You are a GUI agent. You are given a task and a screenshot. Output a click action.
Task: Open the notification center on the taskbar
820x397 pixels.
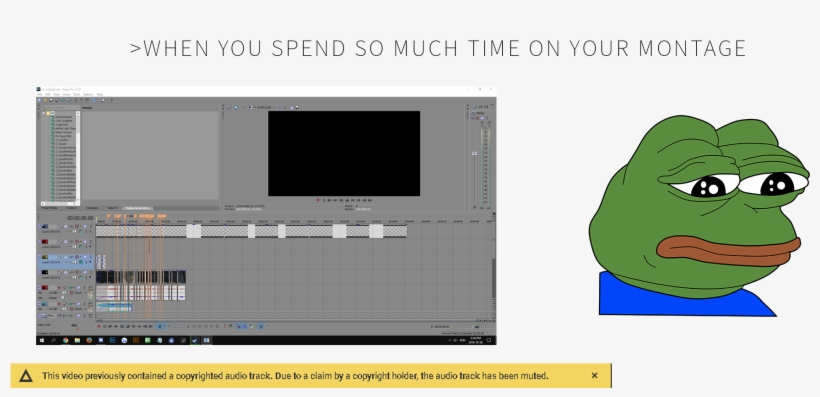[489, 340]
